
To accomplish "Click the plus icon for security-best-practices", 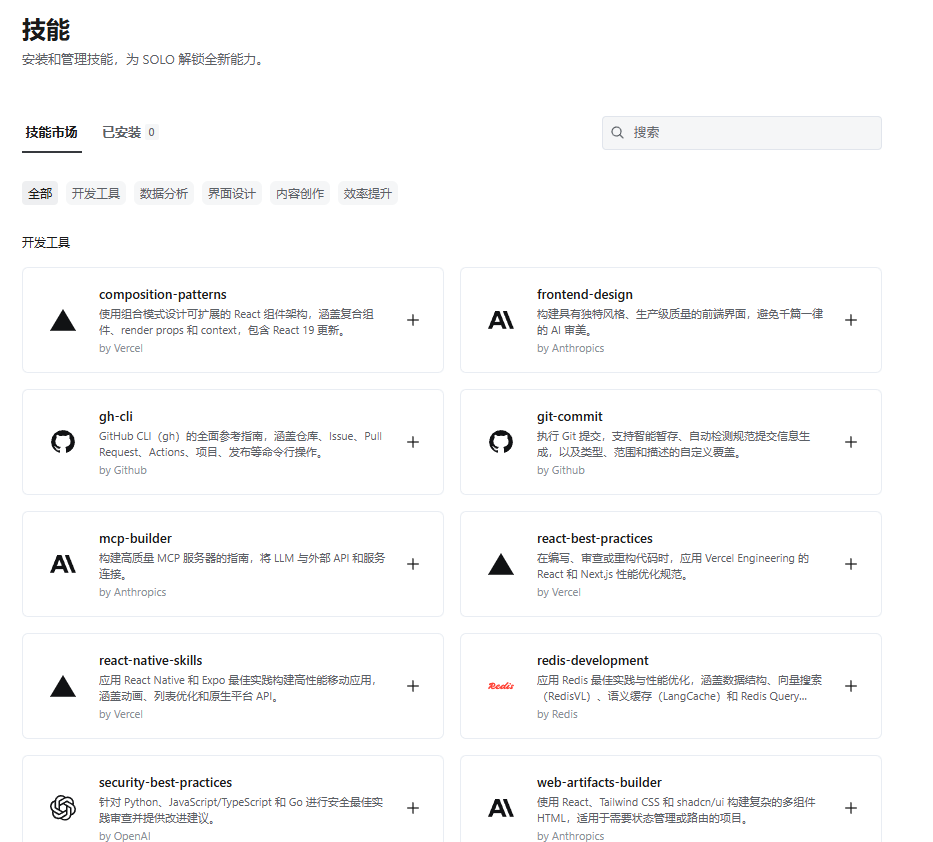I will coord(413,808).
